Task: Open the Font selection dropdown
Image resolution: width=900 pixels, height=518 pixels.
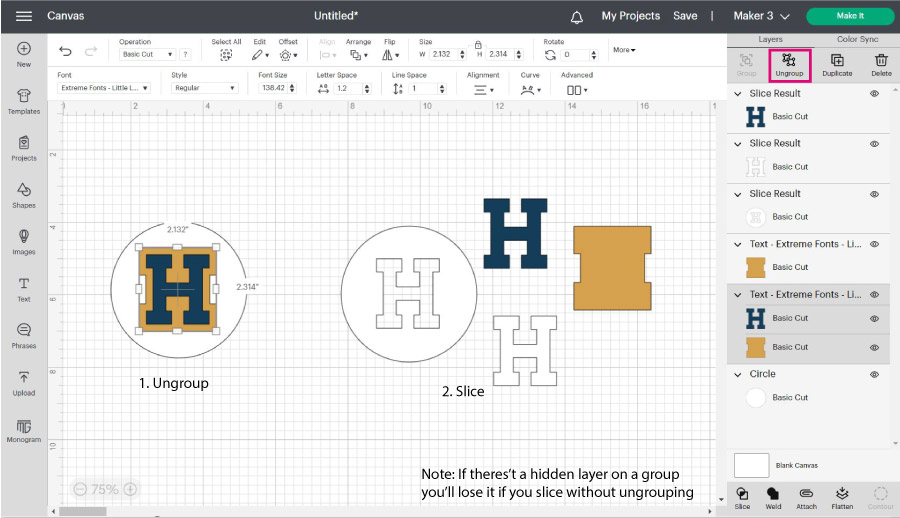Action: tap(104, 88)
